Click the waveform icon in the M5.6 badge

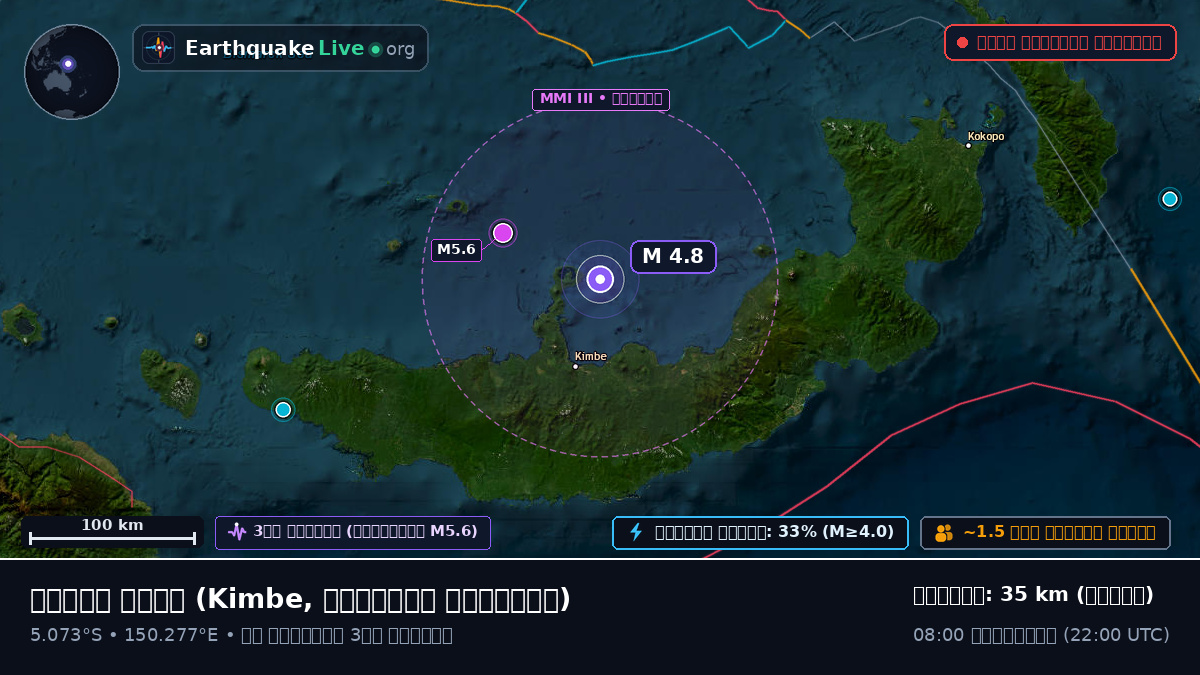(236, 532)
